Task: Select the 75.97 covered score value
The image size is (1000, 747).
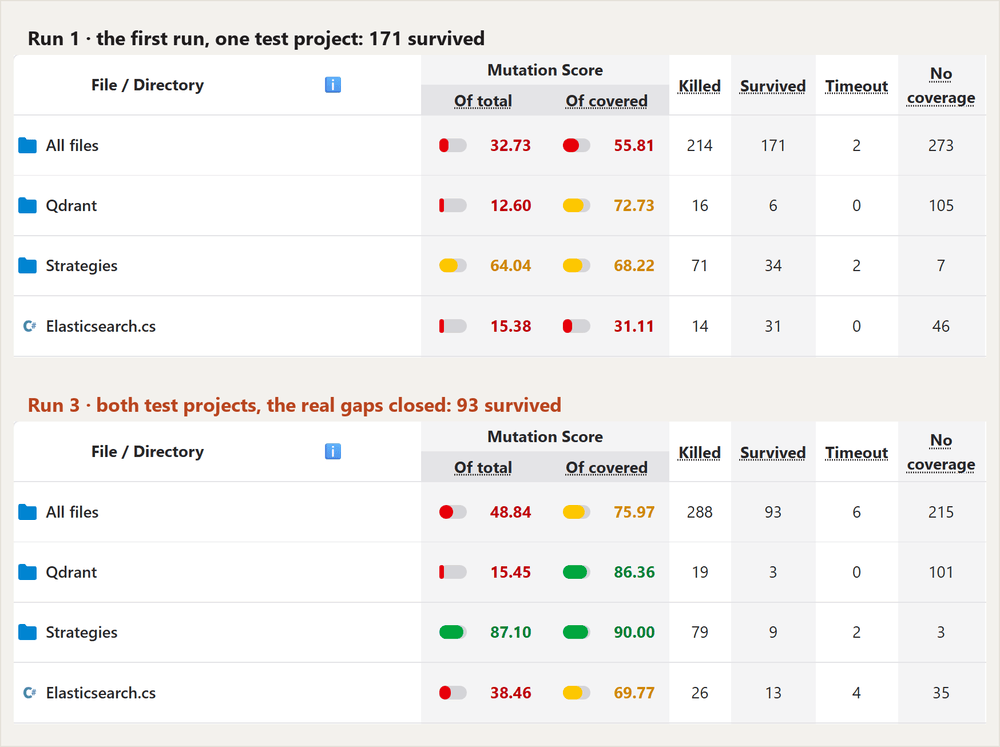Action: [634, 512]
